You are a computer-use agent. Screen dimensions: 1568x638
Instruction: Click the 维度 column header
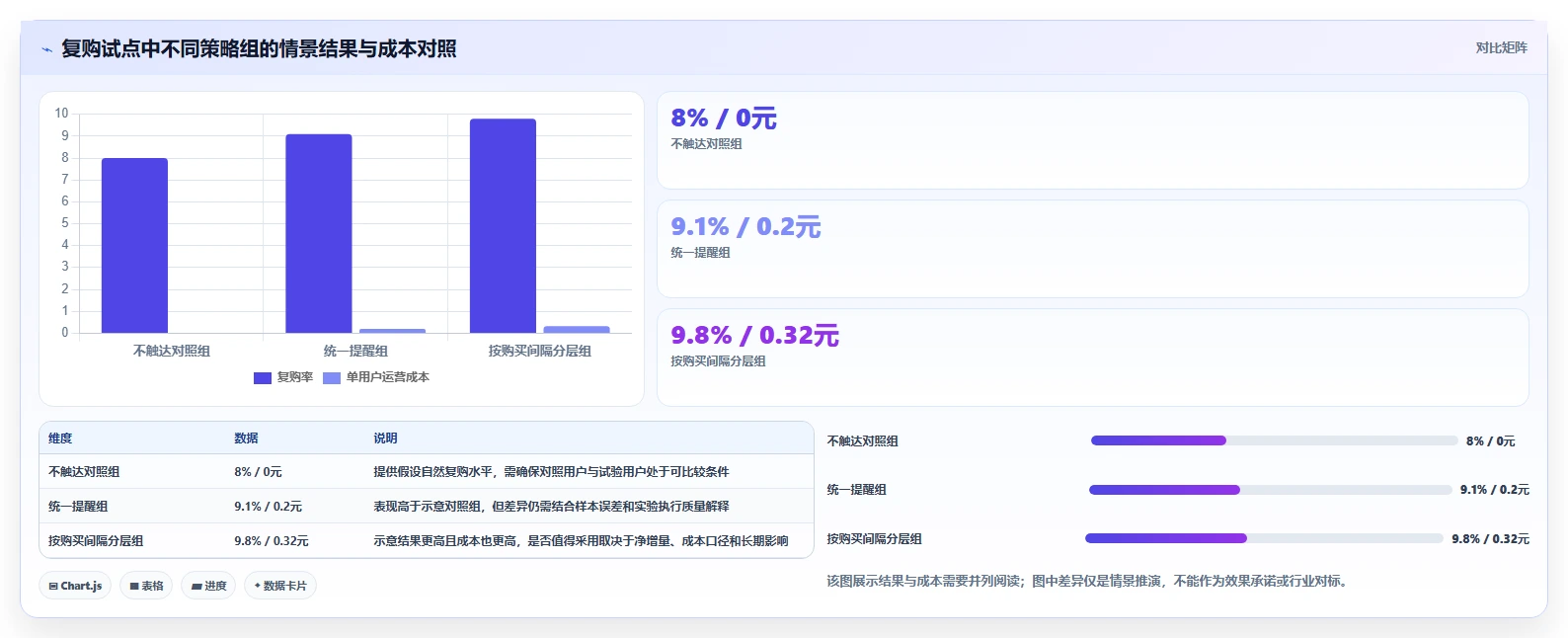click(x=60, y=438)
